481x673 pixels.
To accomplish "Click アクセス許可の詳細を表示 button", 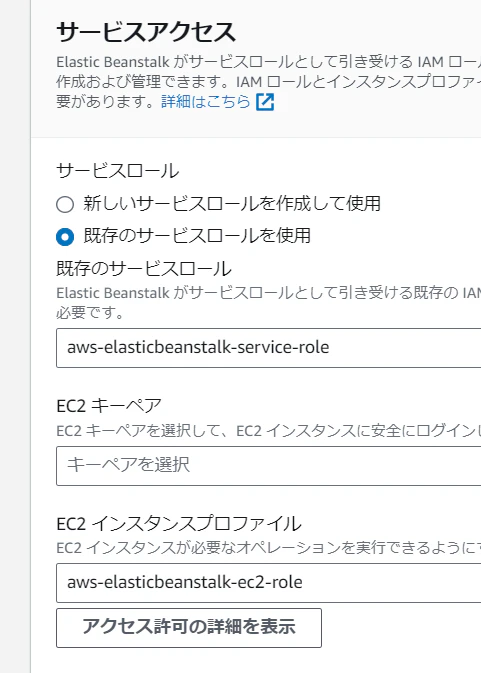I will pyautogui.click(x=189, y=628).
